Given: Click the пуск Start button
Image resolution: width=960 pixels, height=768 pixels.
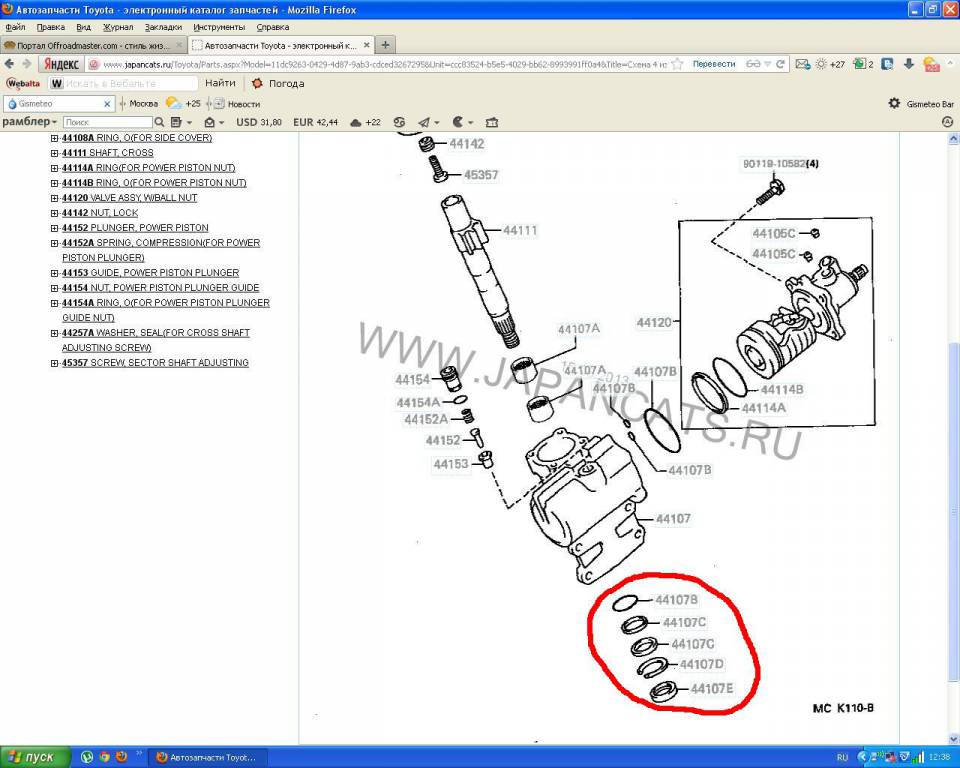Looking at the screenshot, I should click(x=35, y=757).
